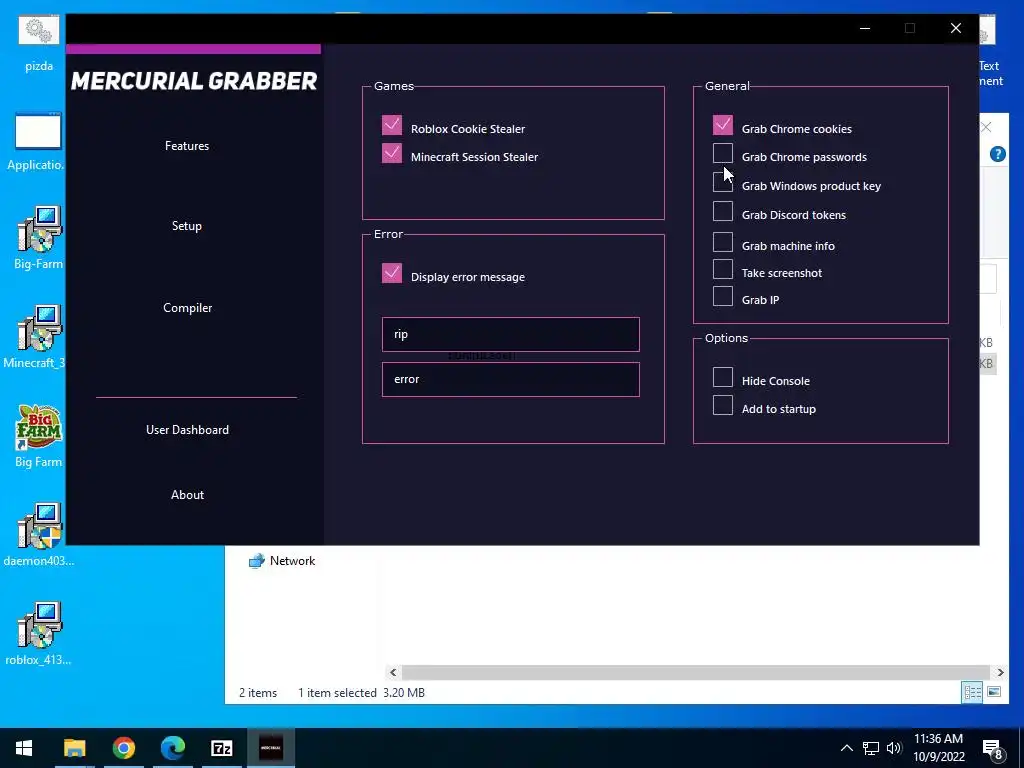
Task: Select the 'Big Farm' game shortcut icon
Action: point(39,436)
